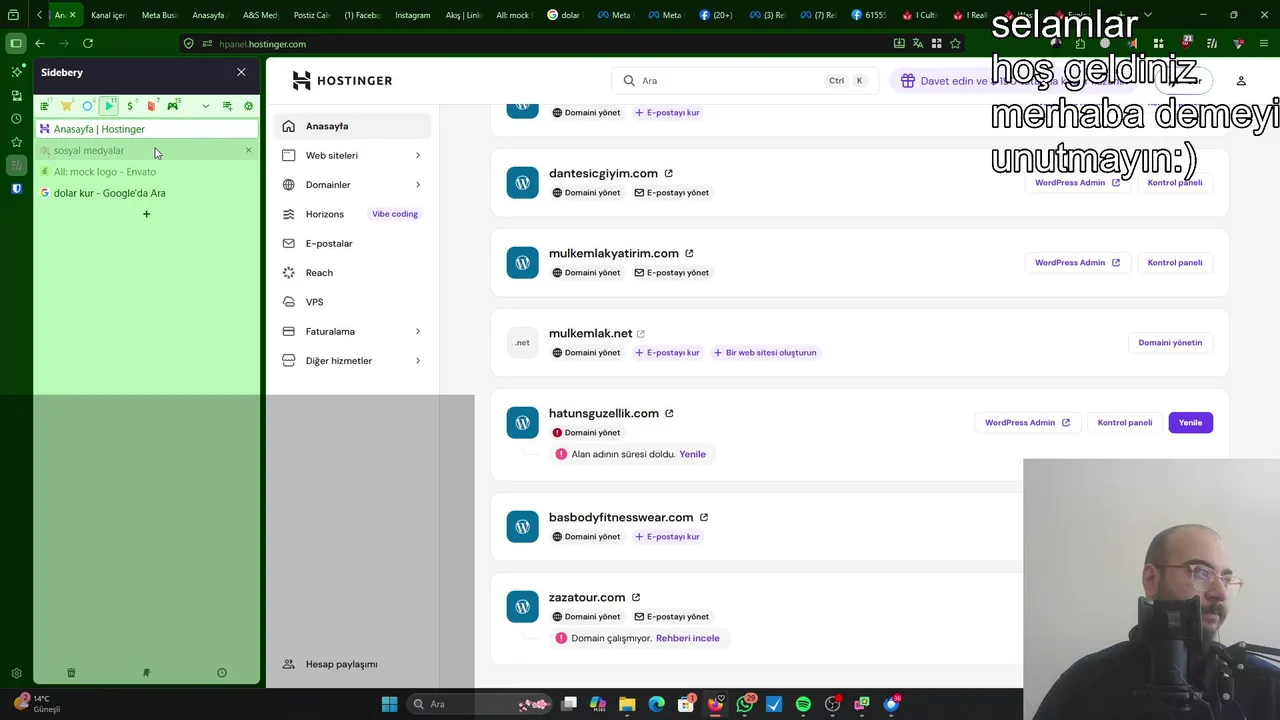Image resolution: width=1280 pixels, height=720 pixels.
Task: Select the green play-button Sidebery panel
Action: coord(109,106)
